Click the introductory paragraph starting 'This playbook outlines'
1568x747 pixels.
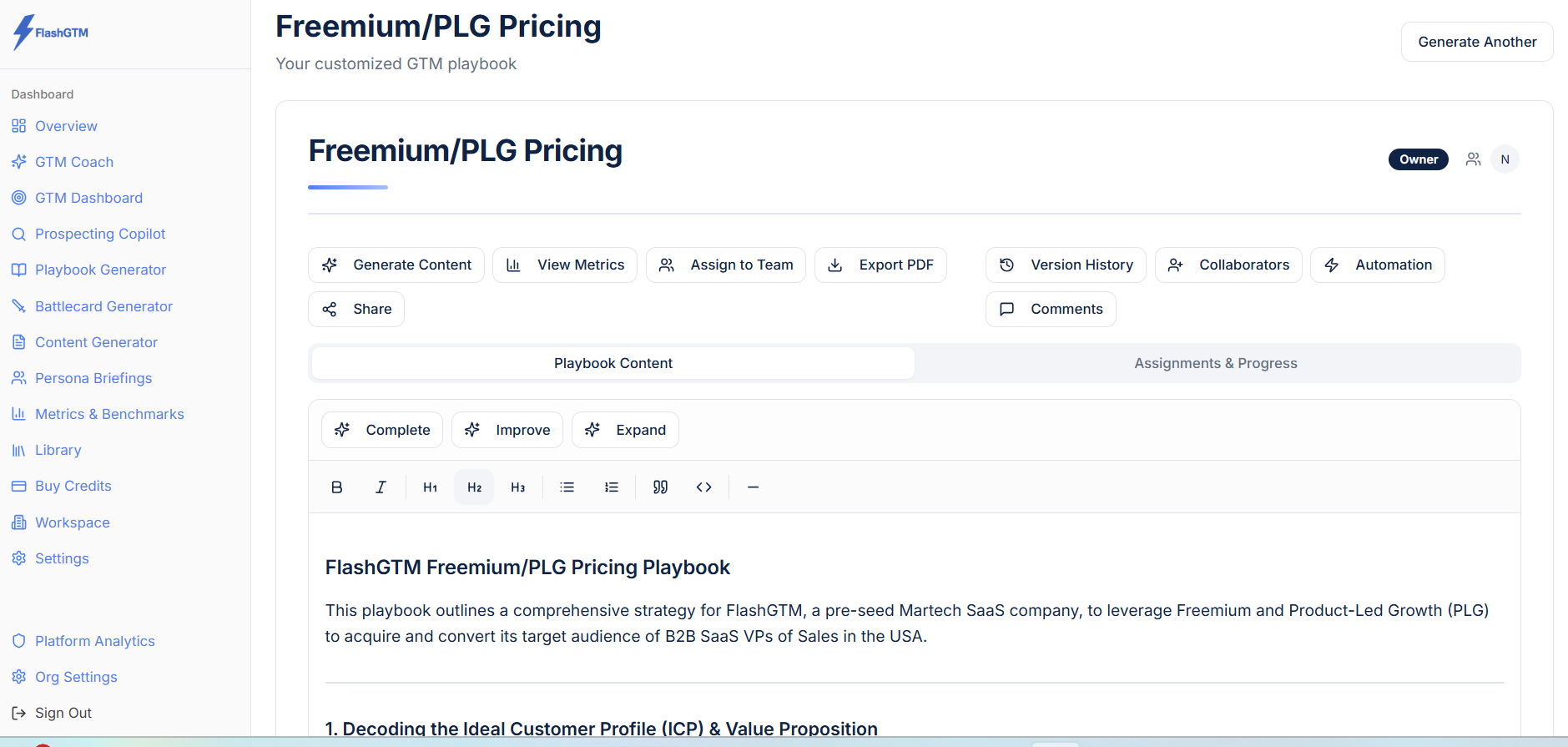pos(907,623)
